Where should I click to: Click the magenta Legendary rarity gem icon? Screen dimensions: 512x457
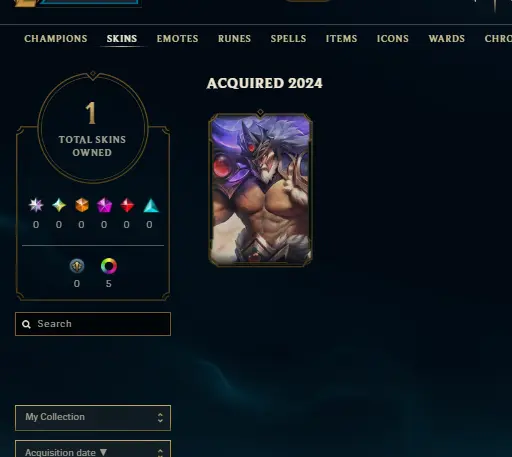[x=104, y=205]
